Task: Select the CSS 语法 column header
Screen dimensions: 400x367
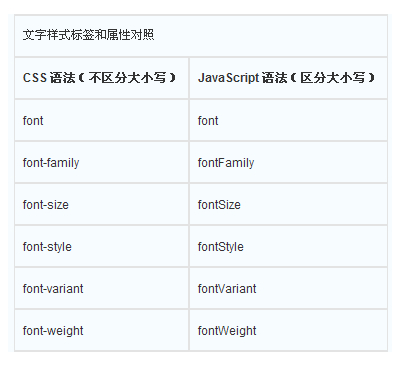Action: click(x=102, y=78)
